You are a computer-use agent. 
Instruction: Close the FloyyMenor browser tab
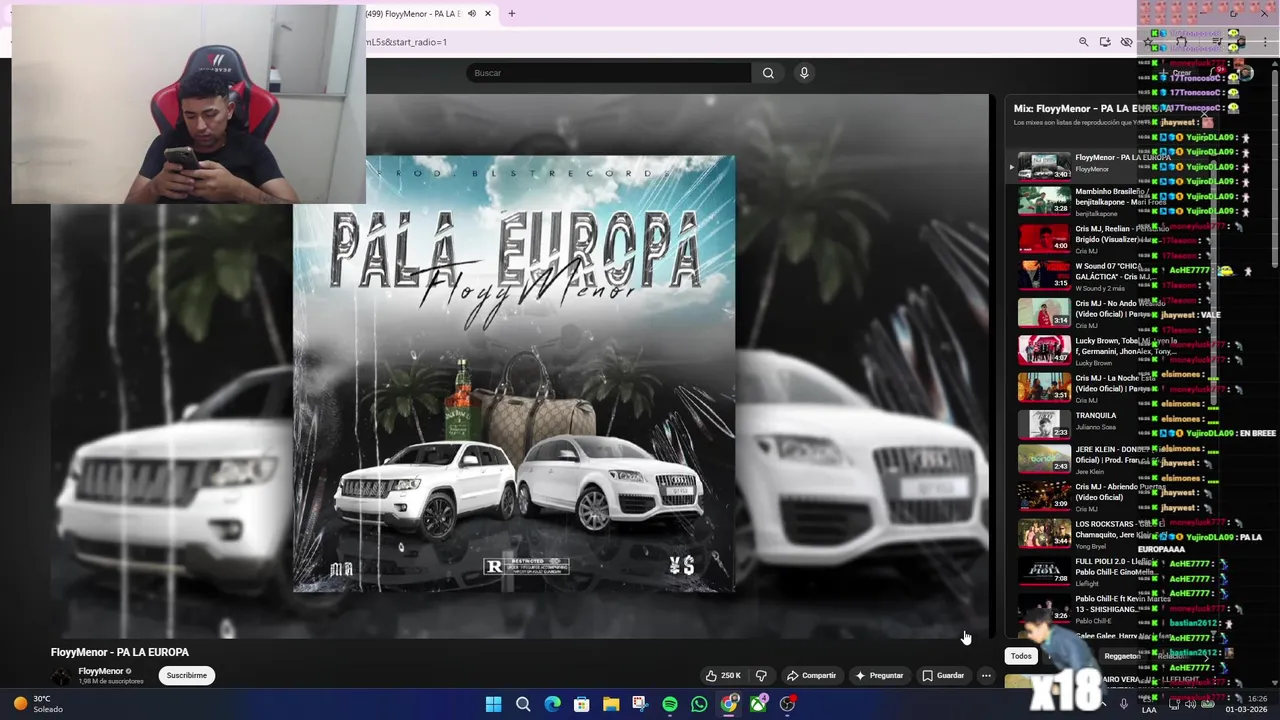pos(488,14)
